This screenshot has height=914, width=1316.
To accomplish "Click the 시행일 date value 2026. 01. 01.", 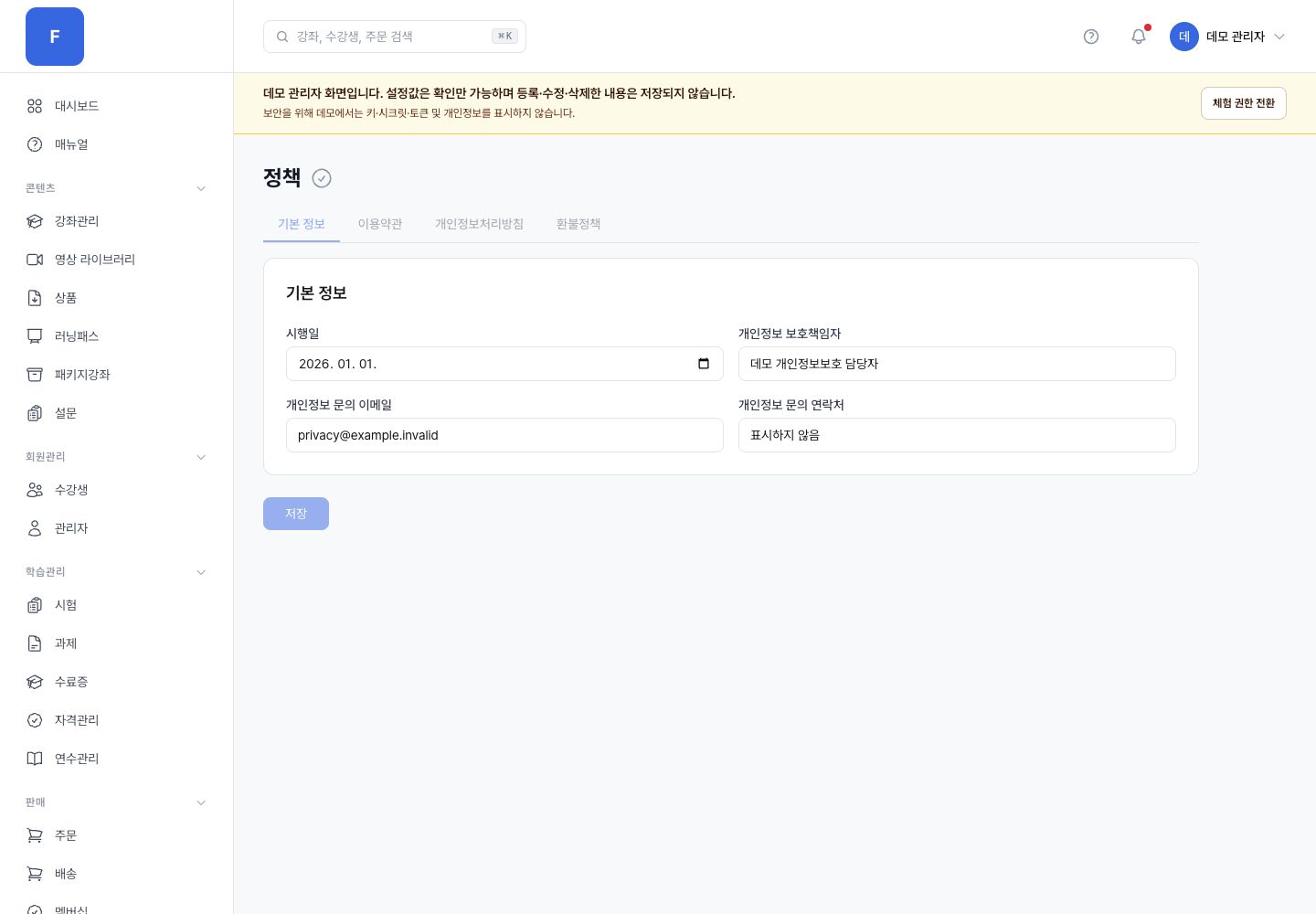I will [x=337, y=364].
